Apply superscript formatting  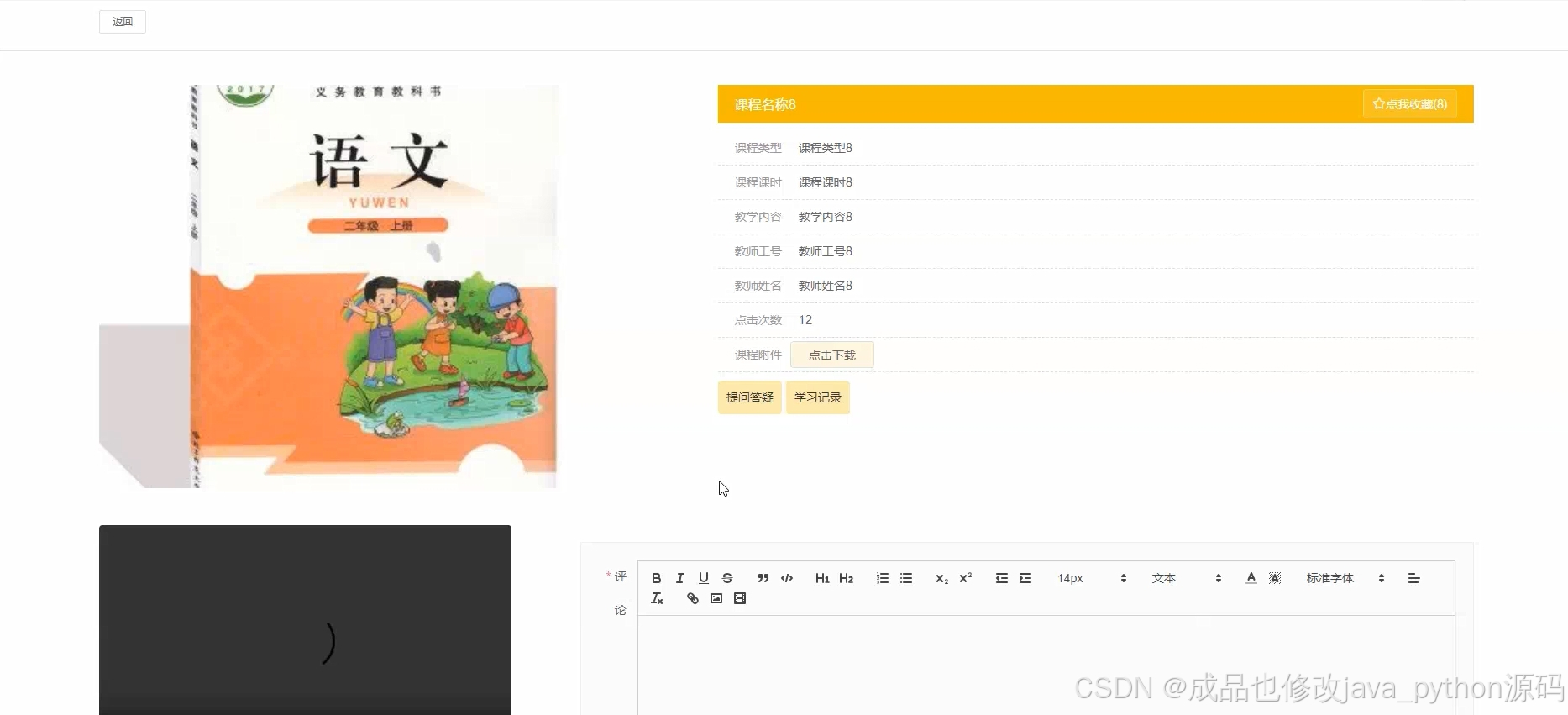point(966,578)
